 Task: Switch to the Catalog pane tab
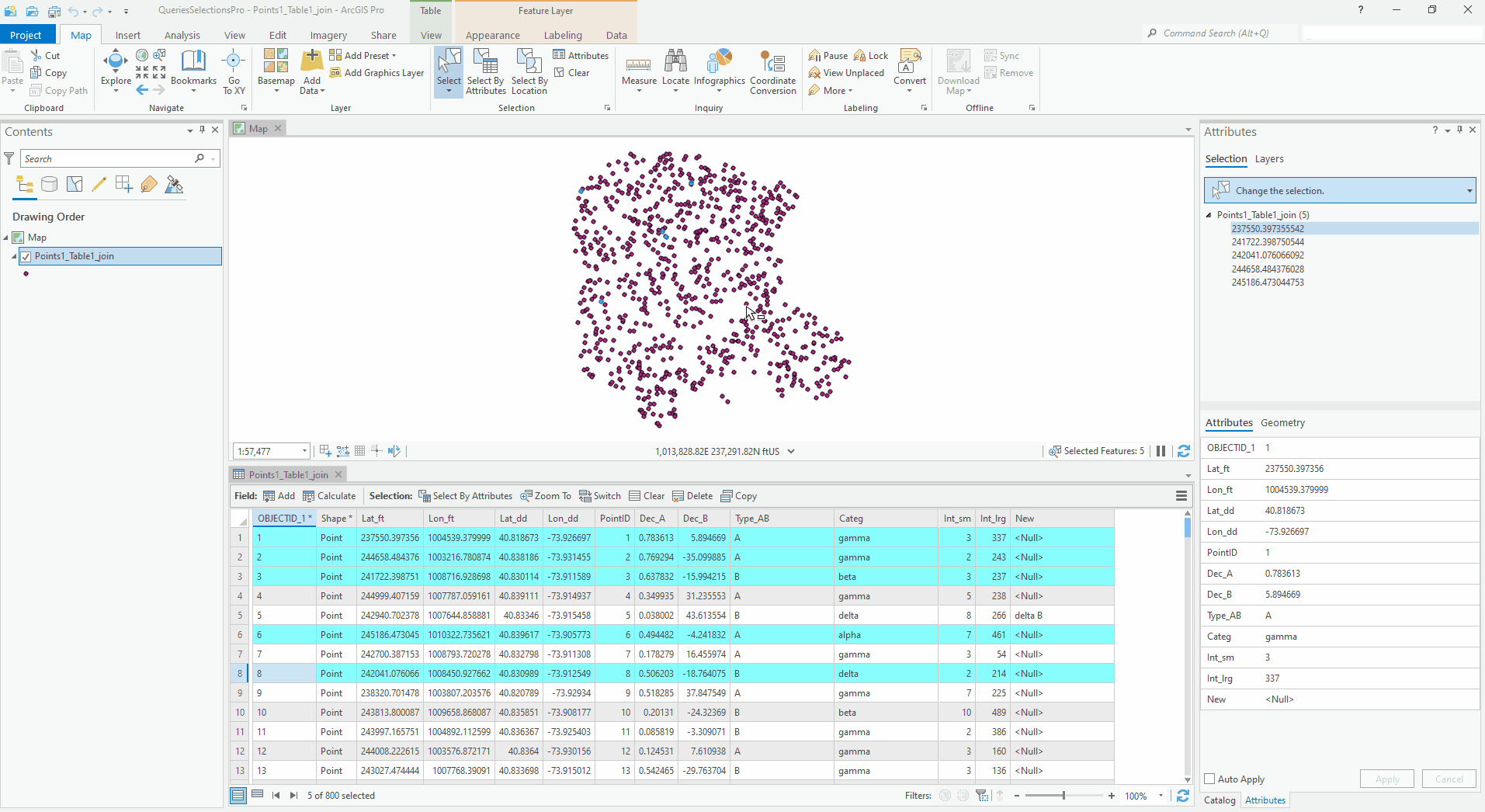1220,800
